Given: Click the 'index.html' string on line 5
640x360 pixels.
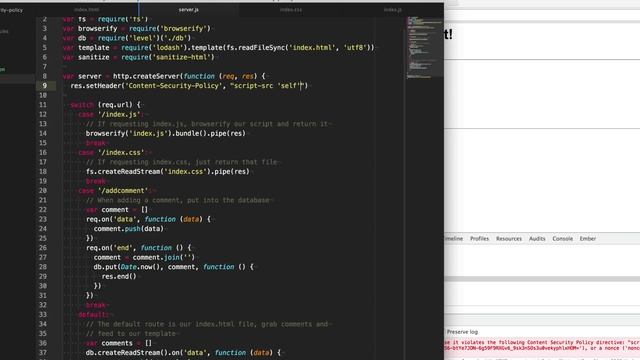Looking at the screenshot, I should (x=312, y=48).
